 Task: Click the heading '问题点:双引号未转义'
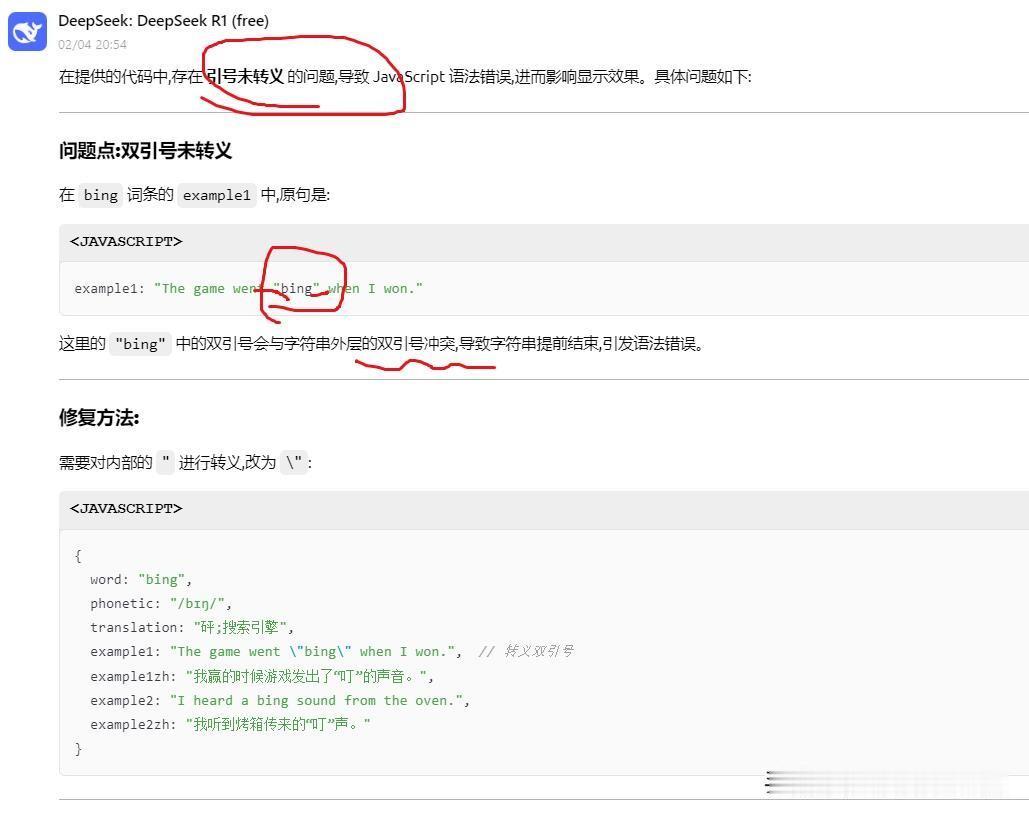click(145, 151)
